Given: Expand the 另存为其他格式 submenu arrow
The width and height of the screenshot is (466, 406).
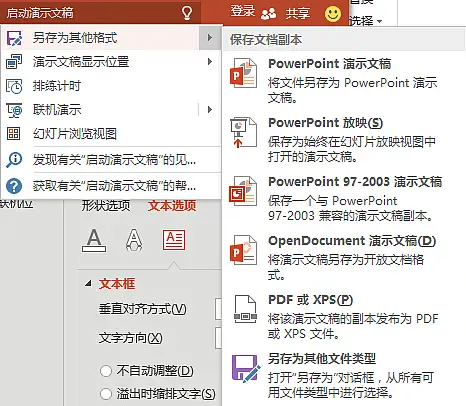Looking at the screenshot, I should point(210,37).
